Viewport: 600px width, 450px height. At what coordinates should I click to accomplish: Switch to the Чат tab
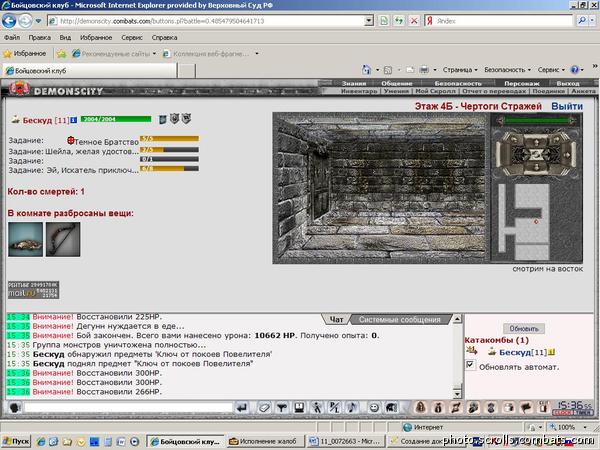[336, 320]
